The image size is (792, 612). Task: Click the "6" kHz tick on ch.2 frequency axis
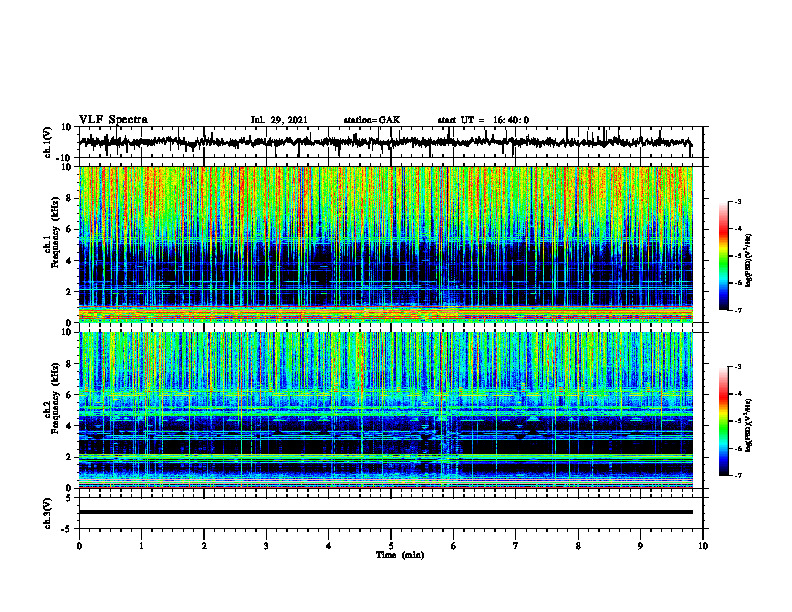point(69,395)
